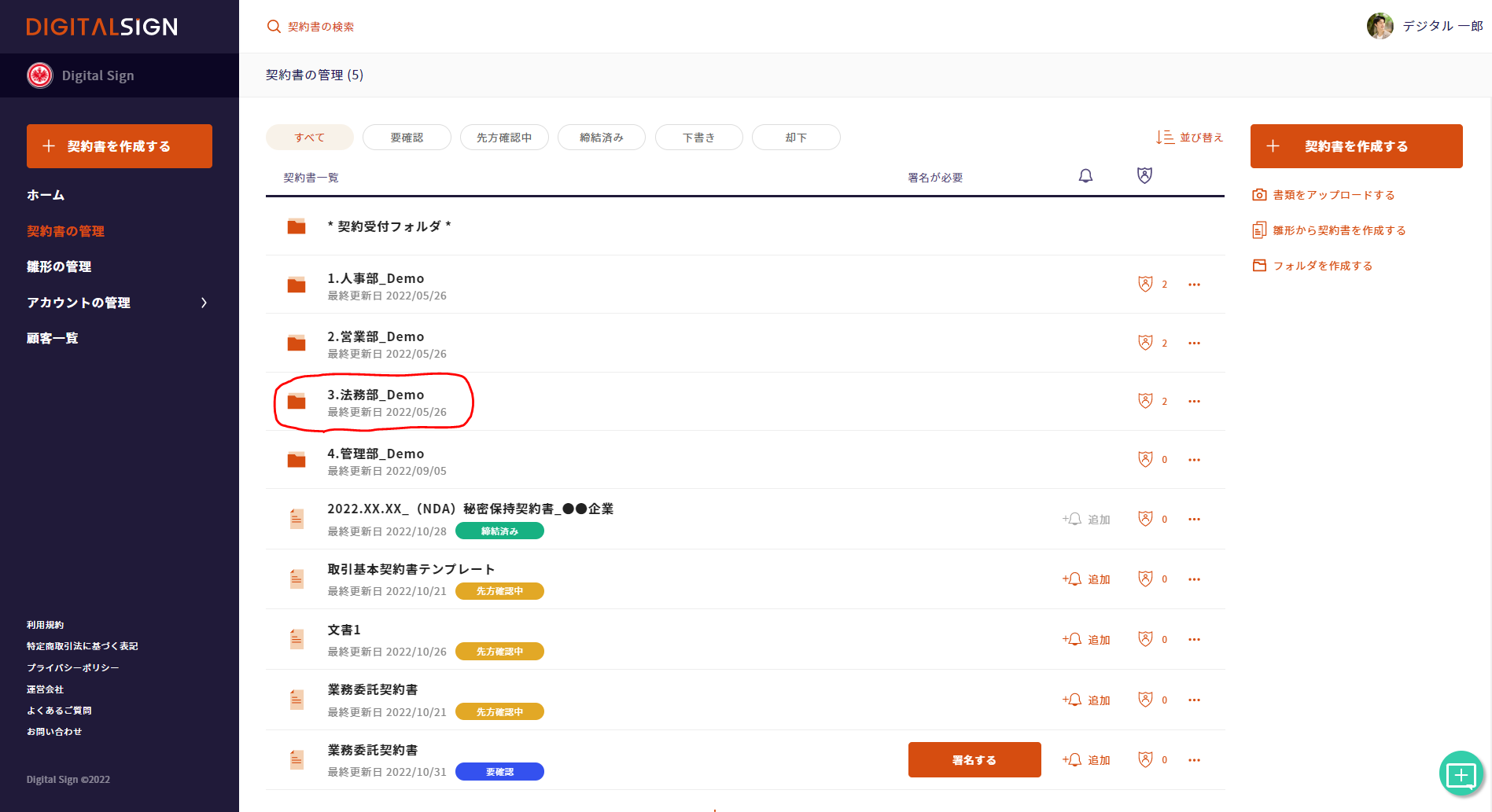Switch to 締結済み filter tab
The height and width of the screenshot is (812, 1492).
(x=601, y=138)
